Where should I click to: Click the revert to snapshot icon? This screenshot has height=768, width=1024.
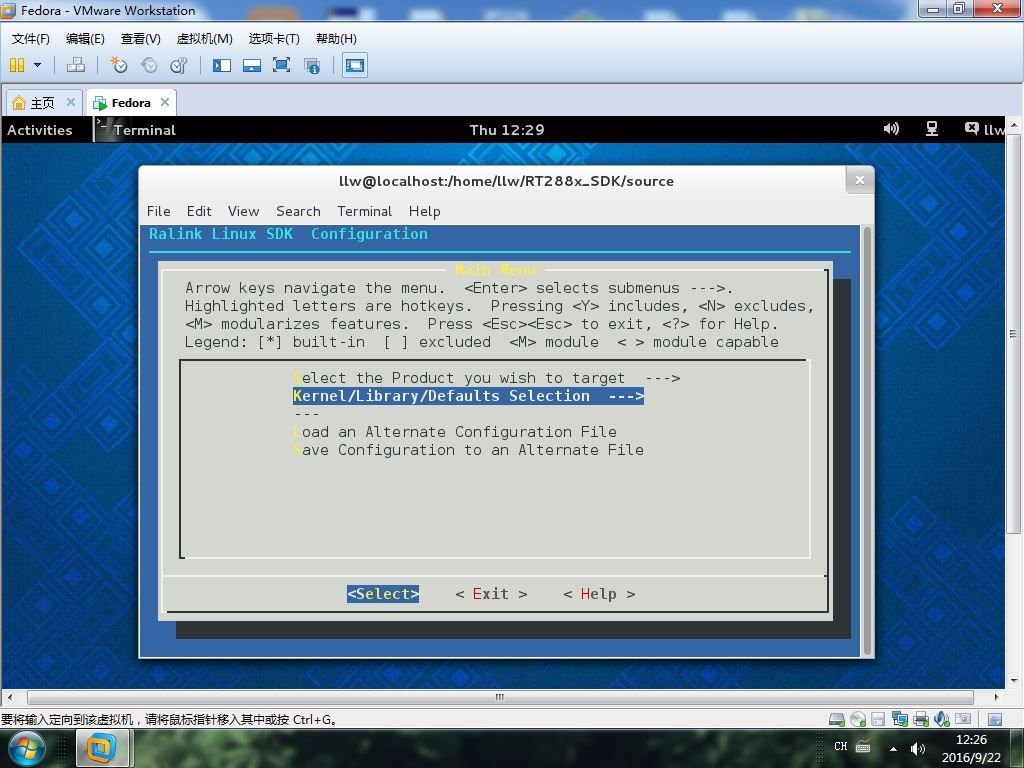149,65
